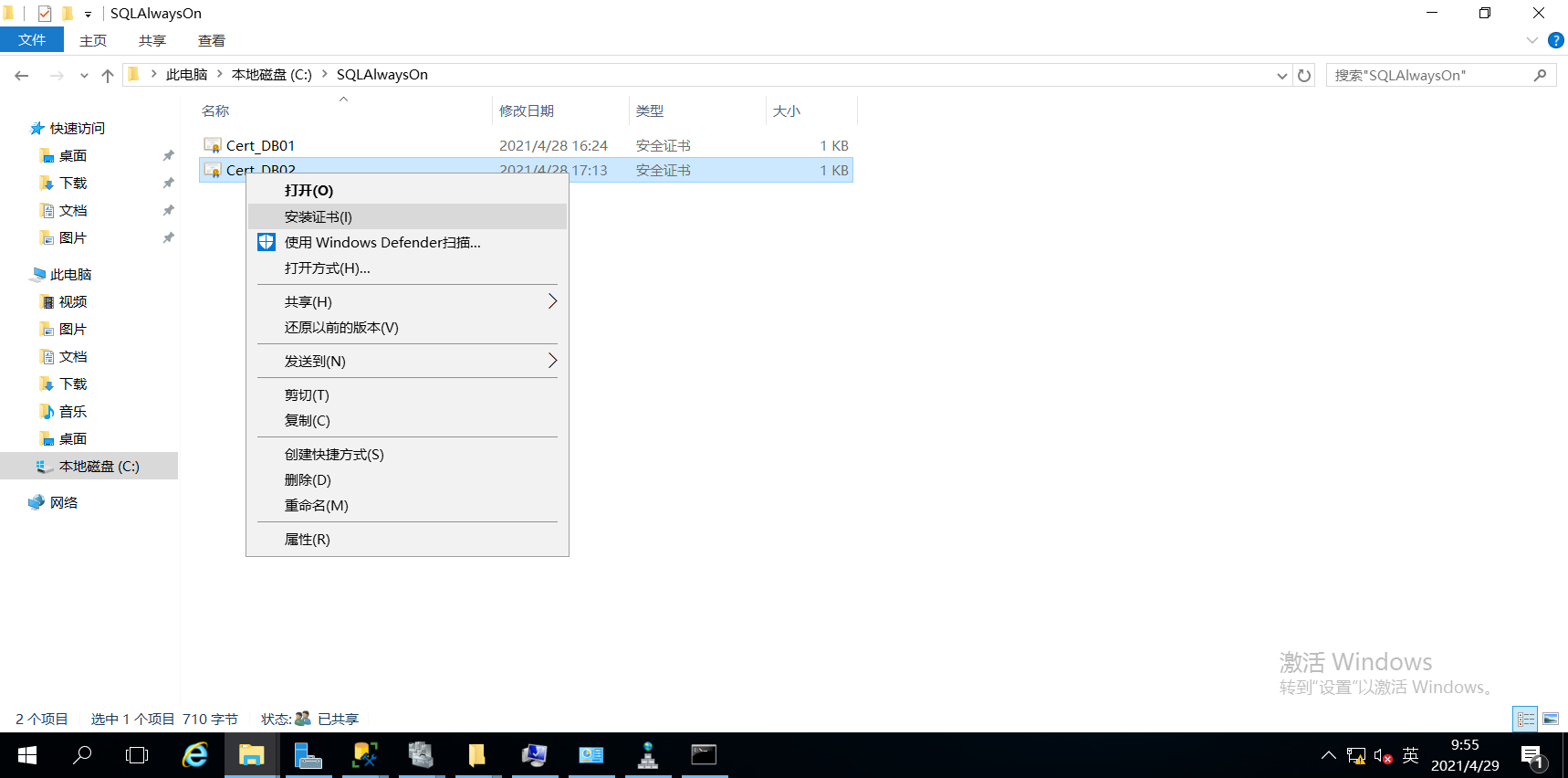This screenshot has width=1568, height=778.
Task: Open Task View on the taskbar
Action: [137, 755]
